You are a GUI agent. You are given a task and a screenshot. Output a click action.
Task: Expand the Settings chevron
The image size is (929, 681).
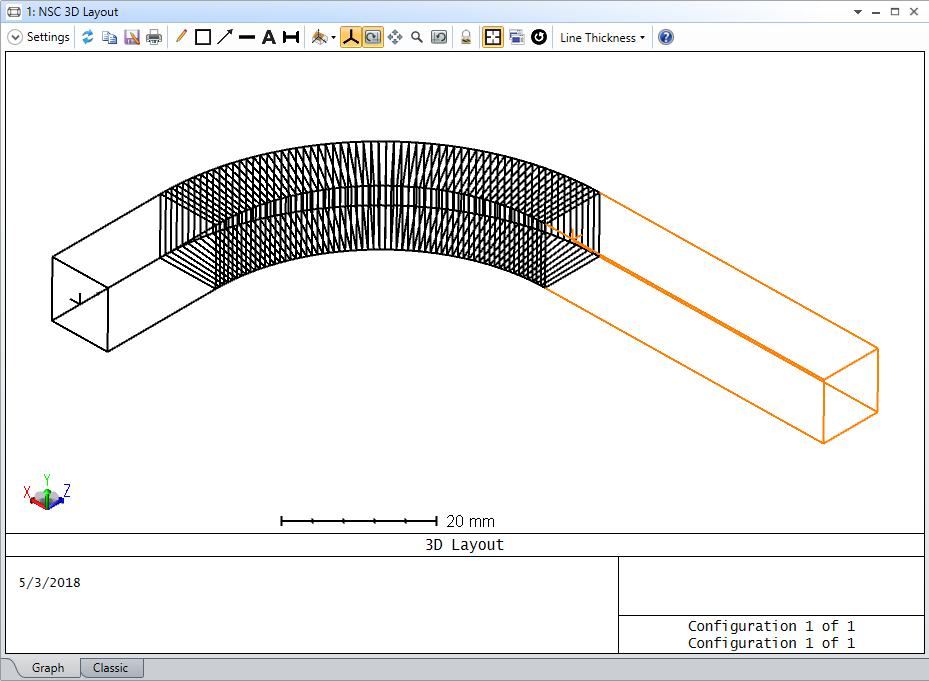pyautogui.click(x=15, y=37)
